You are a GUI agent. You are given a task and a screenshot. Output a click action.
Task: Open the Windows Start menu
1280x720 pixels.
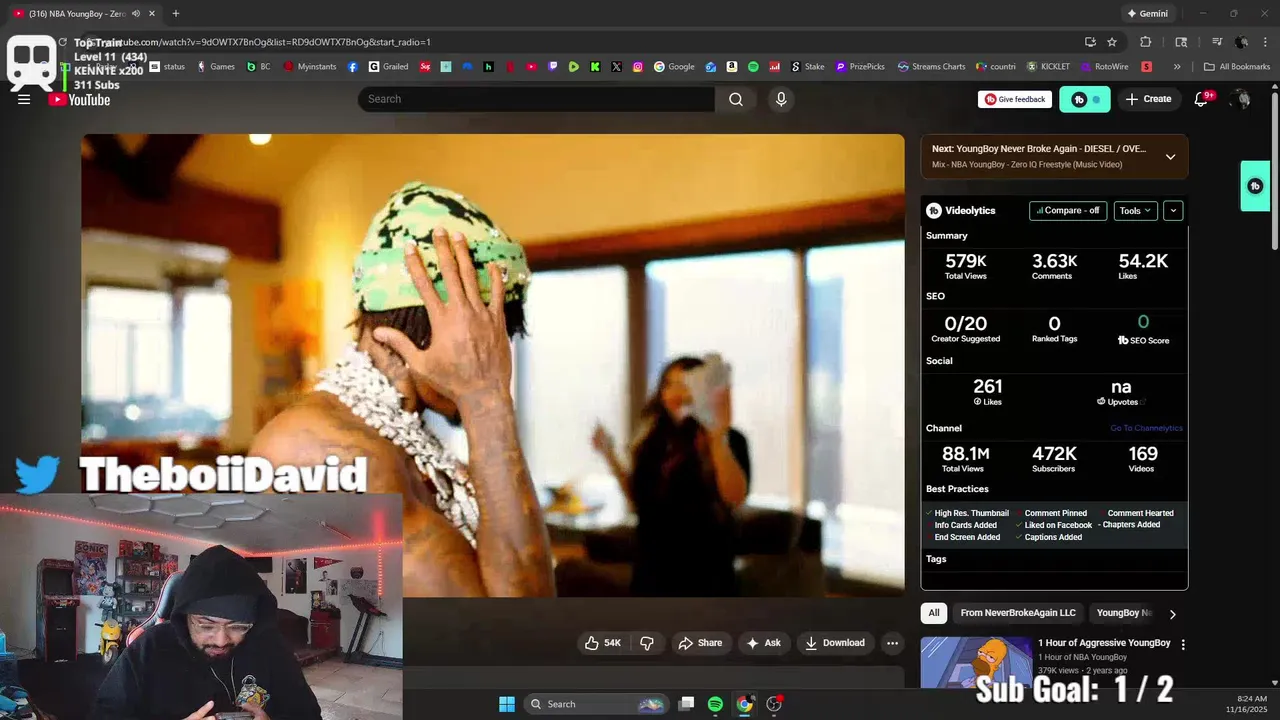[507, 704]
